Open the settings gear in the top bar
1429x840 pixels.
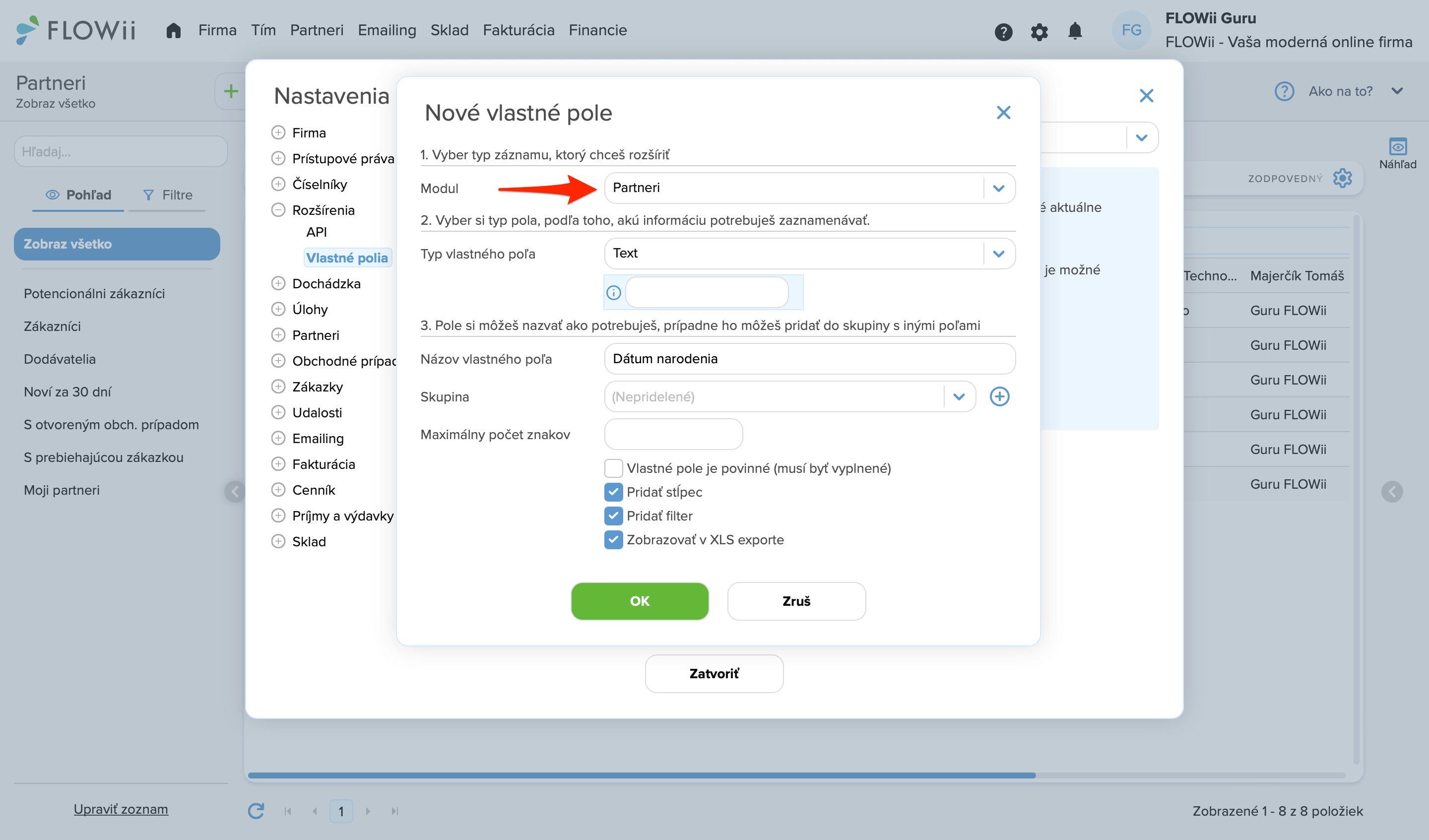(1039, 32)
